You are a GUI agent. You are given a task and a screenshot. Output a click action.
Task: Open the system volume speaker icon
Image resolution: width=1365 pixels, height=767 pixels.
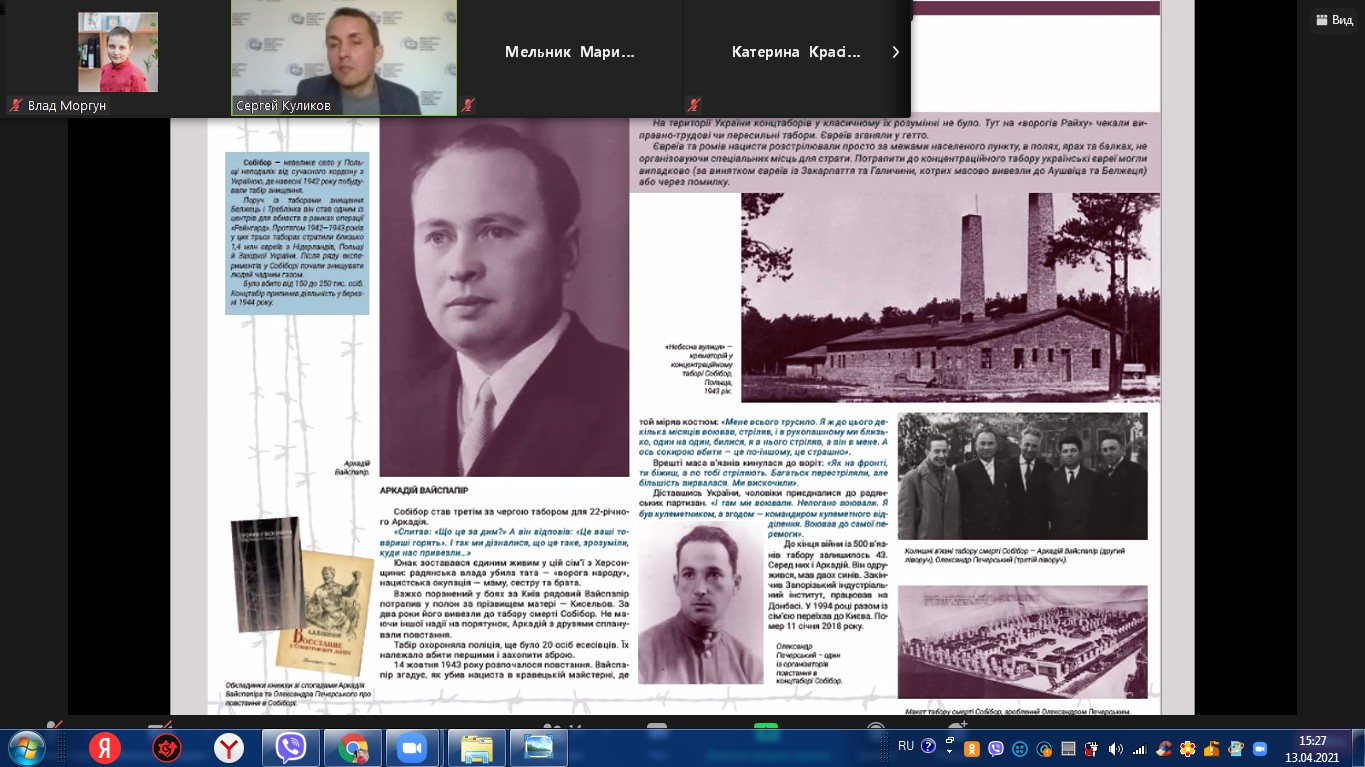(x=1115, y=748)
